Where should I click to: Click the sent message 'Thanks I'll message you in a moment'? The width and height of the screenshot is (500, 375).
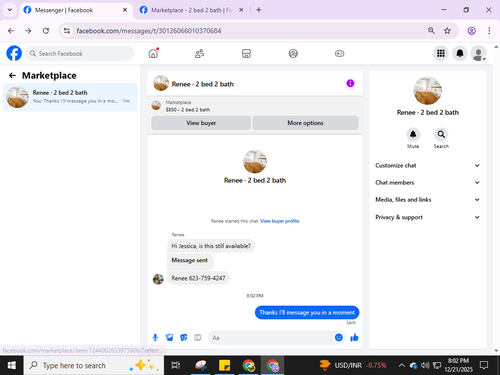click(307, 312)
